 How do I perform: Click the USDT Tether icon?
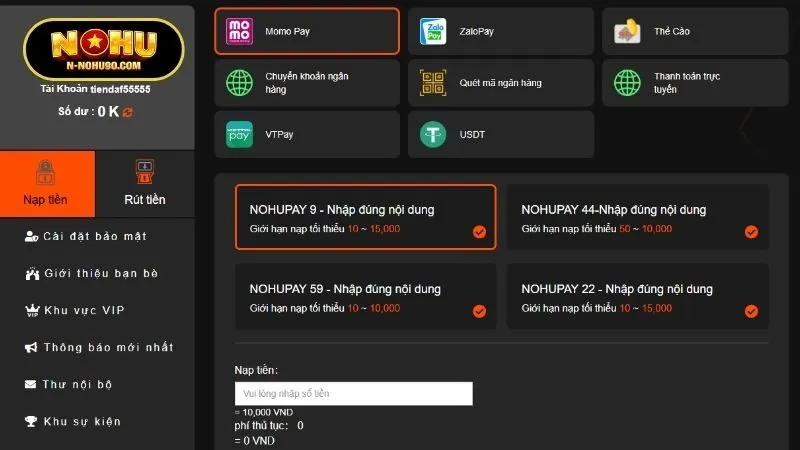point(433,135)
